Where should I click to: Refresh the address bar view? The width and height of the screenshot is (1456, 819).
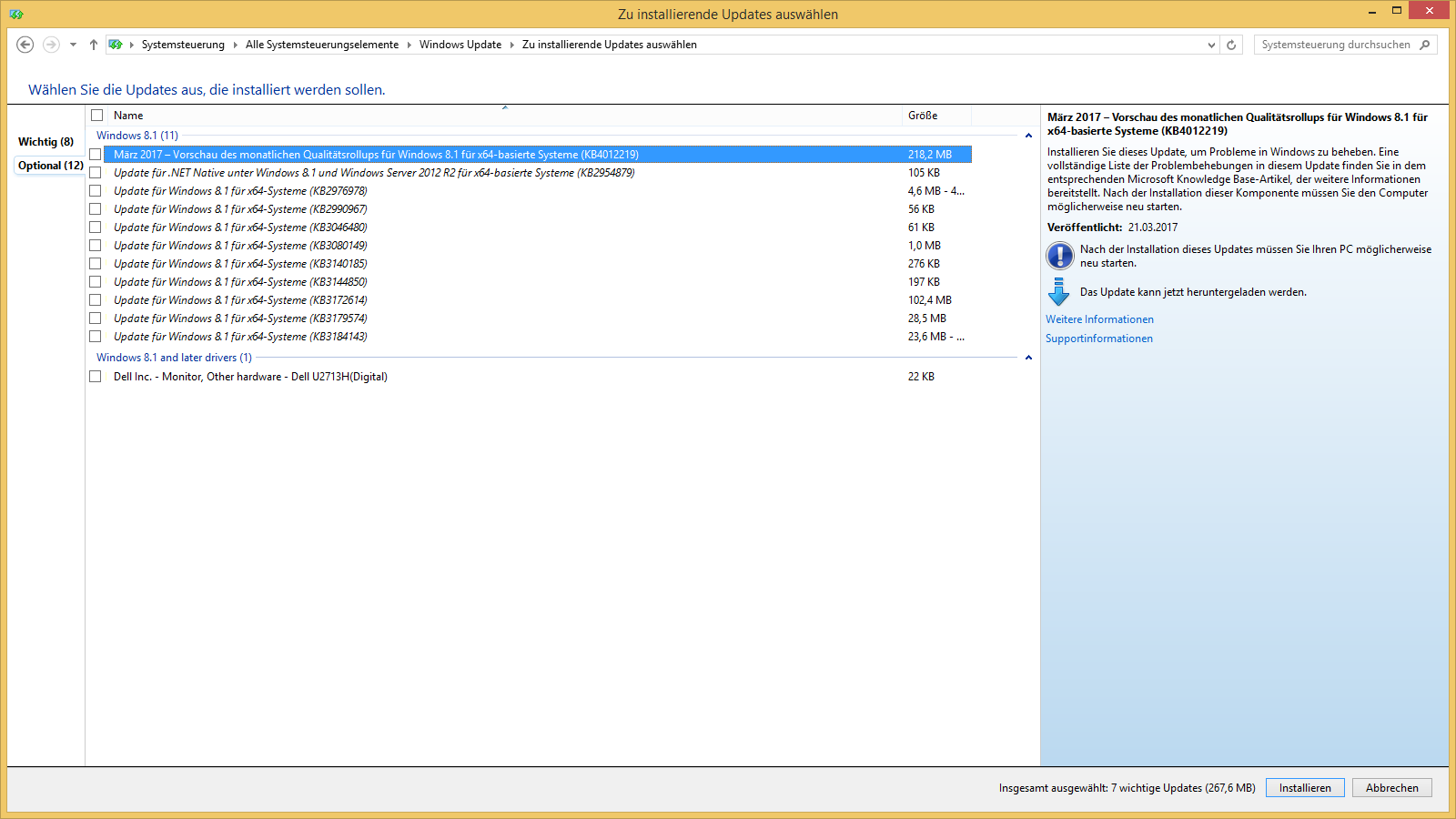click(x=1231, y=45)
